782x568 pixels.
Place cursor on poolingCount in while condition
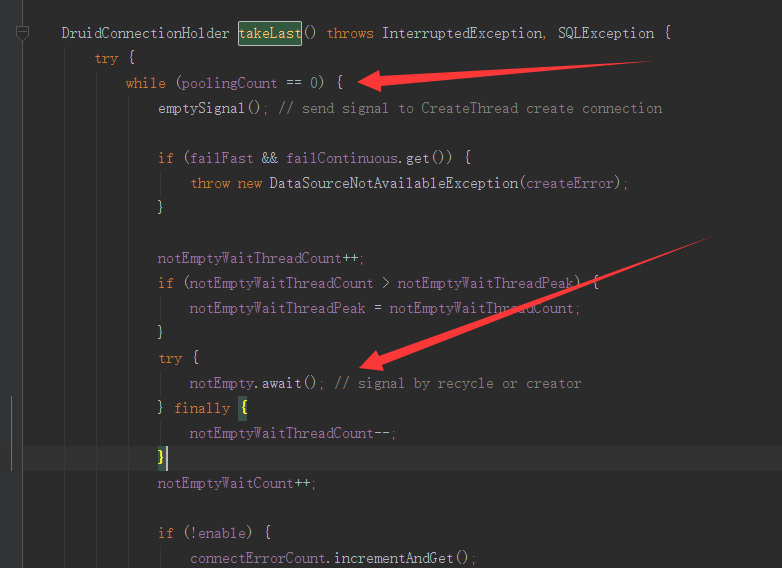[x=229, y=83]
